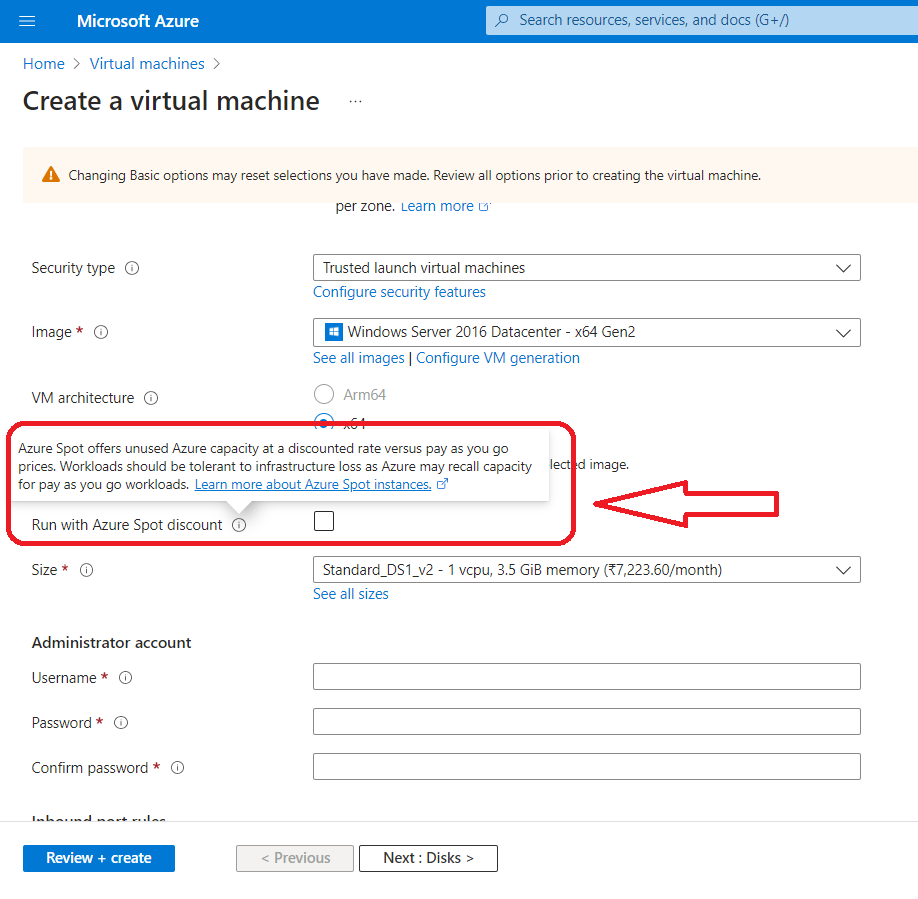The height and width of the screenshot is (899, 918).
Task: Go to Virtual machines breadcrumb
Action: pyautogui.click(x=147, y=63)
